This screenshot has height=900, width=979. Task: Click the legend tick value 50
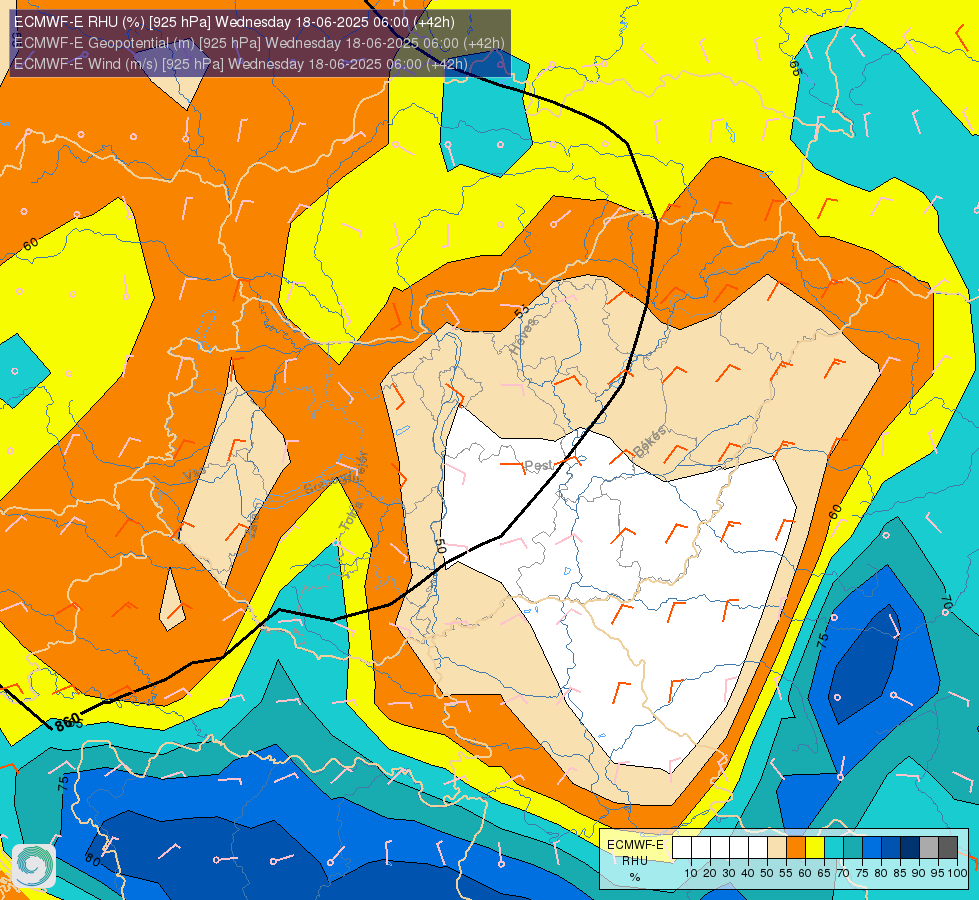(767, 873)
